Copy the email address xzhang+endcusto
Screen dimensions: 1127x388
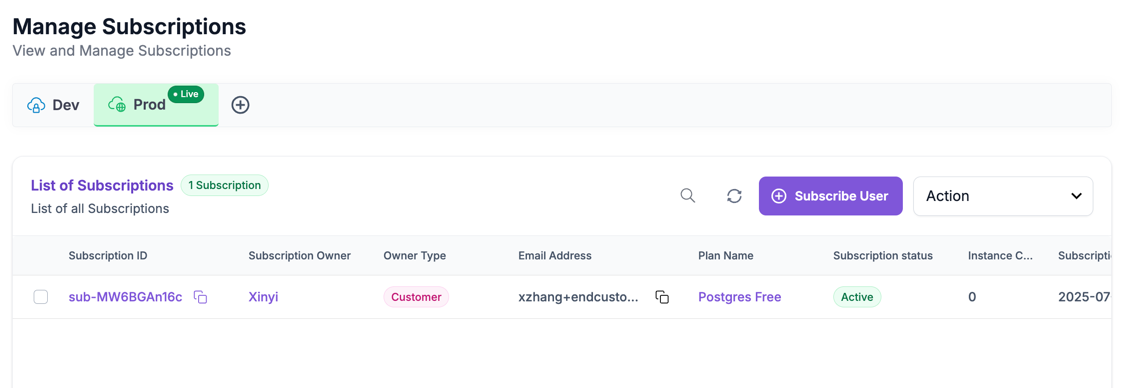click(662, 297)
